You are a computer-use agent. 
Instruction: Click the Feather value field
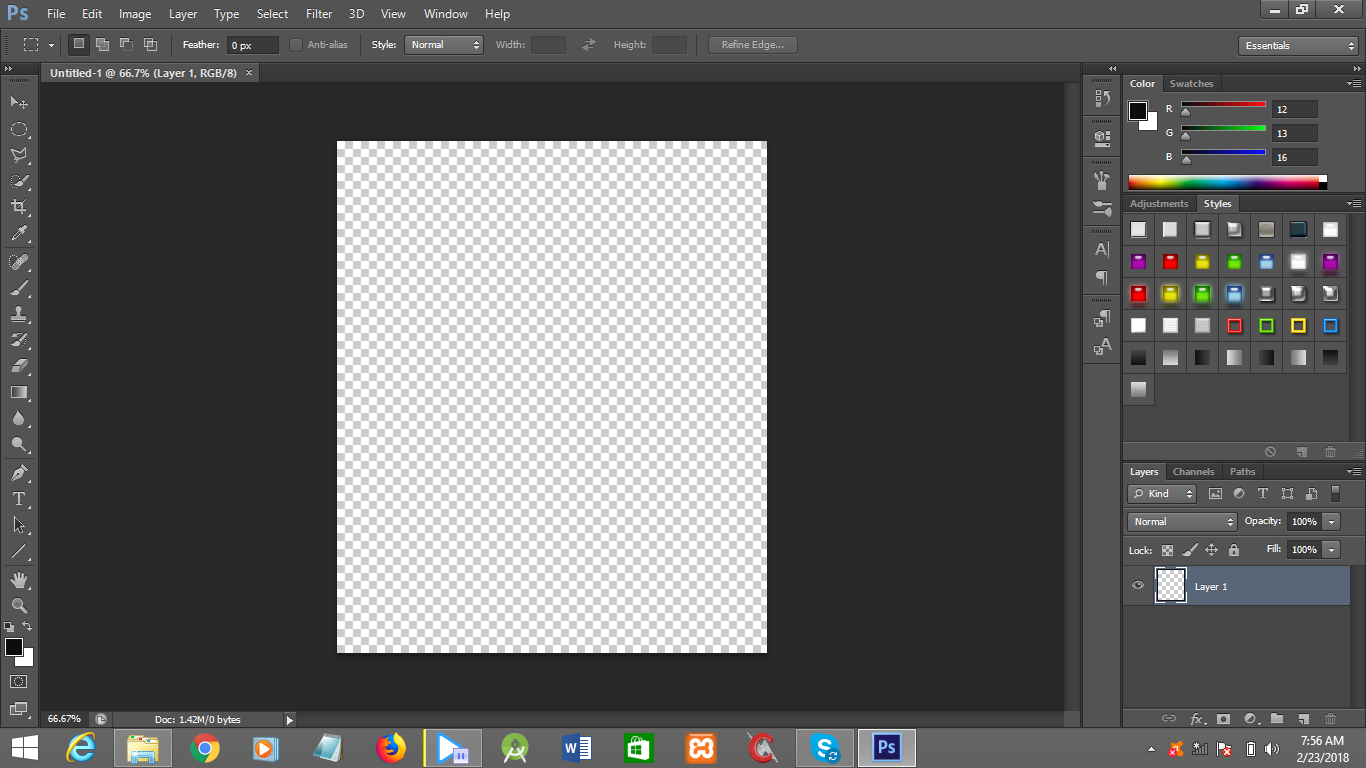coord(253,45)
